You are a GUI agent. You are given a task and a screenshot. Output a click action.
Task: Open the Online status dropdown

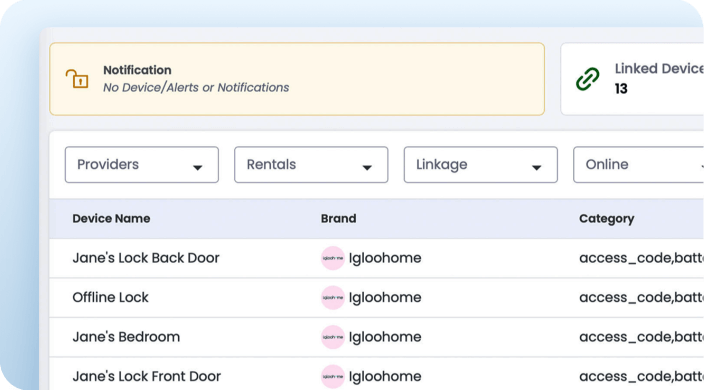(638, 165)
